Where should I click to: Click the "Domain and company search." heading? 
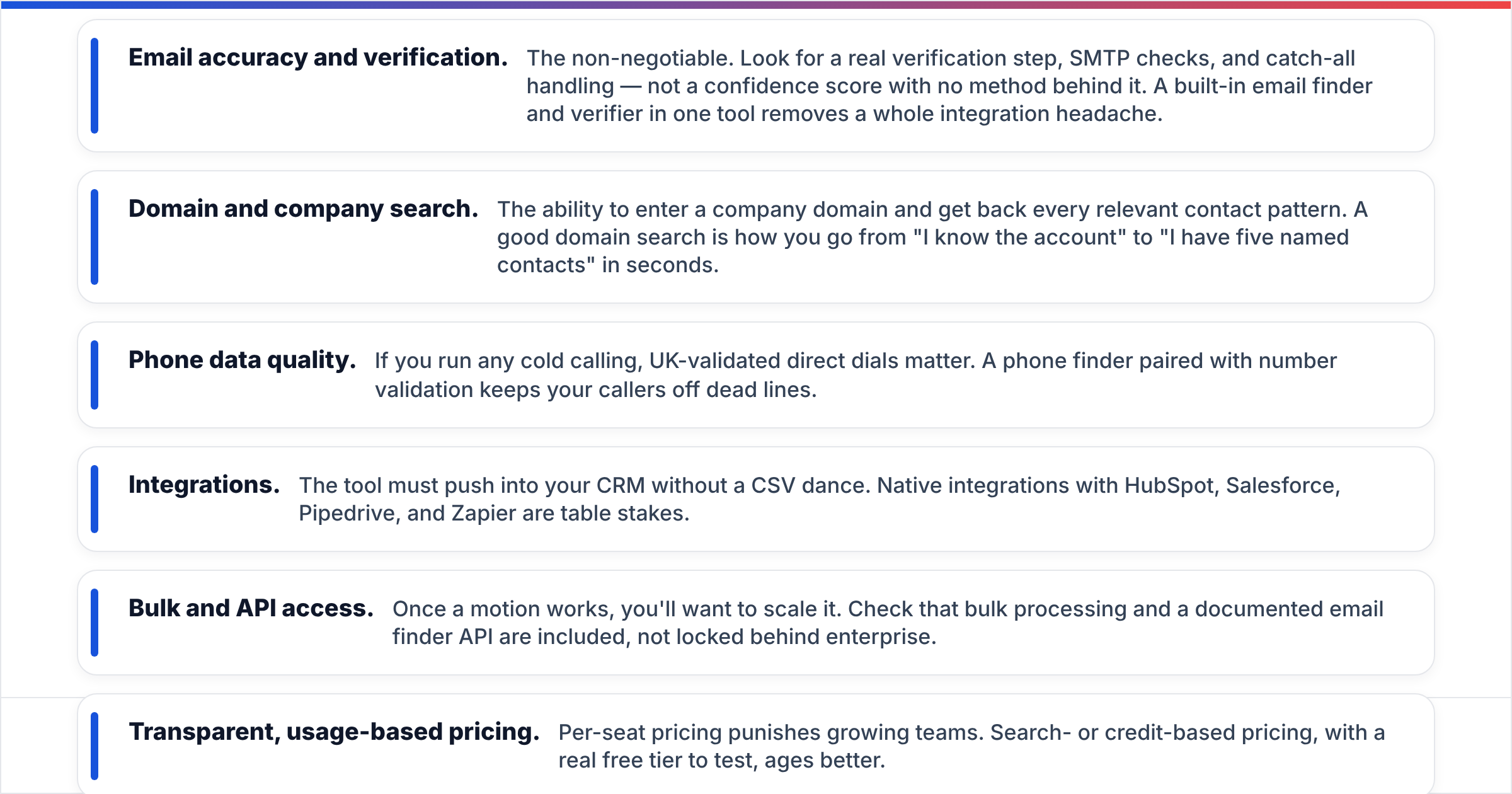(304, 209)
